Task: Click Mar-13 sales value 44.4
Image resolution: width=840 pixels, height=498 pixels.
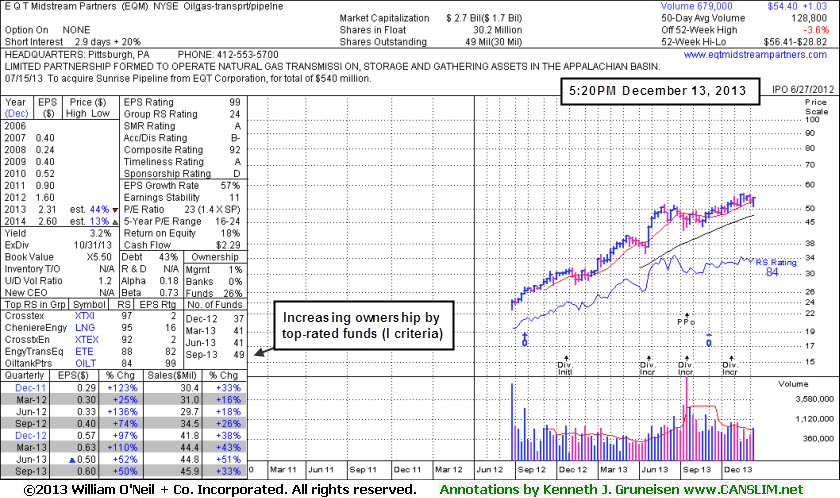Action: coord(190,447)
